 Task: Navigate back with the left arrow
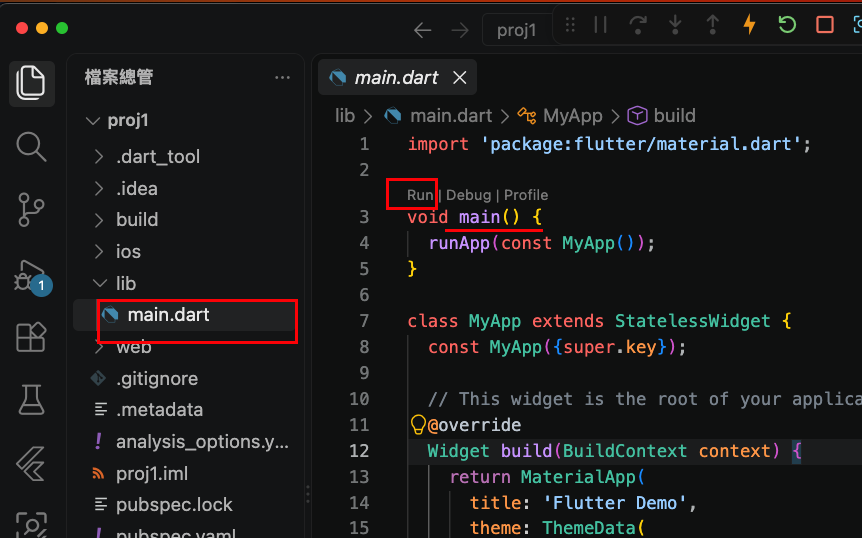422,30
